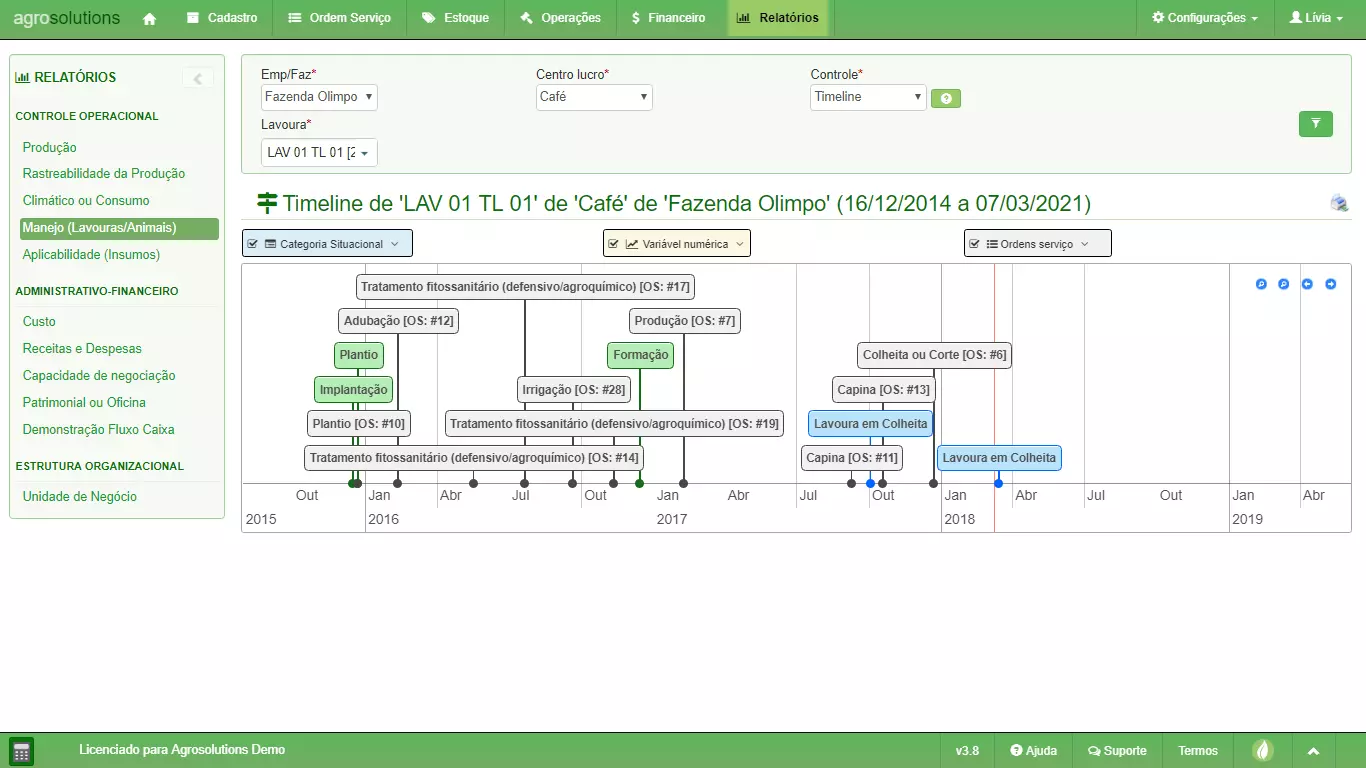Toggle the Categoria Situacional checkbox
Image resolution: width=1366 pixels, height=768 pixels.
[253, 244]
